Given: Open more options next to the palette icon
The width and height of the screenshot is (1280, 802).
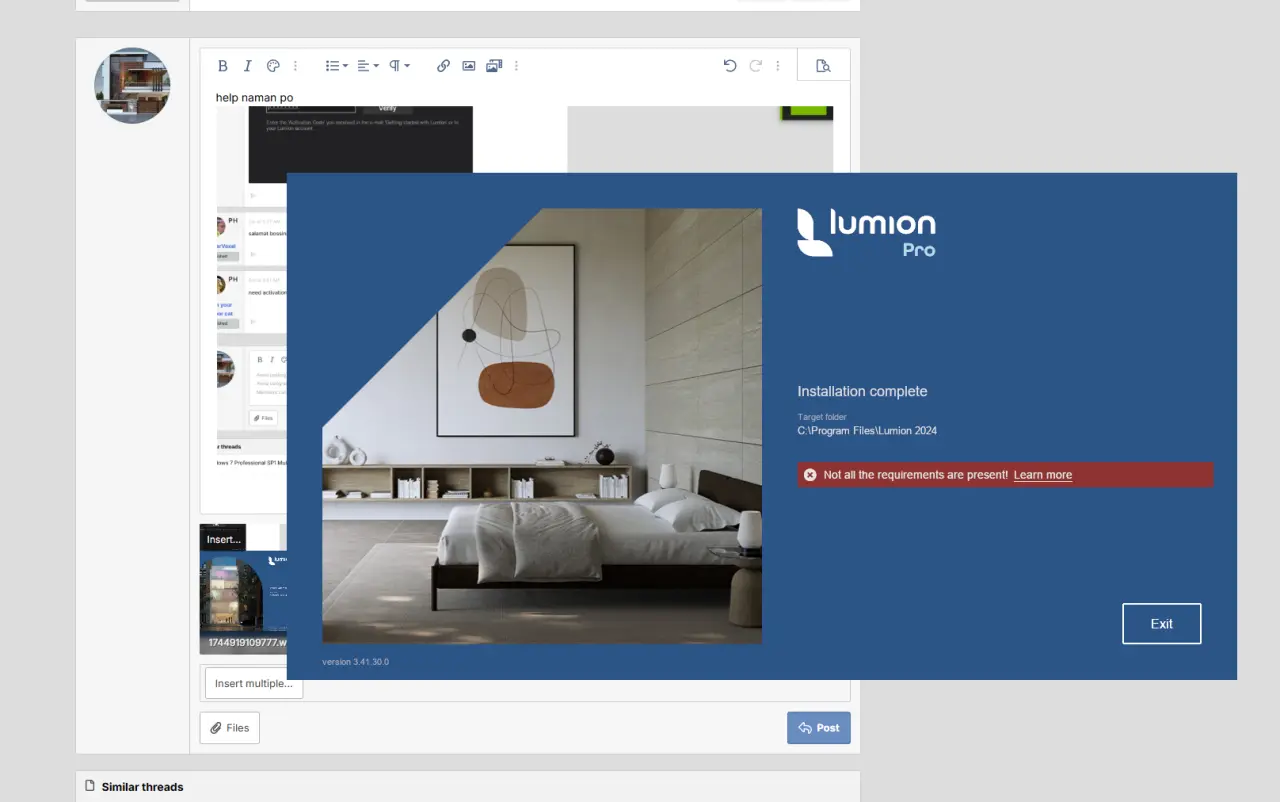Looking at the screenshot, I should point(295,66).
